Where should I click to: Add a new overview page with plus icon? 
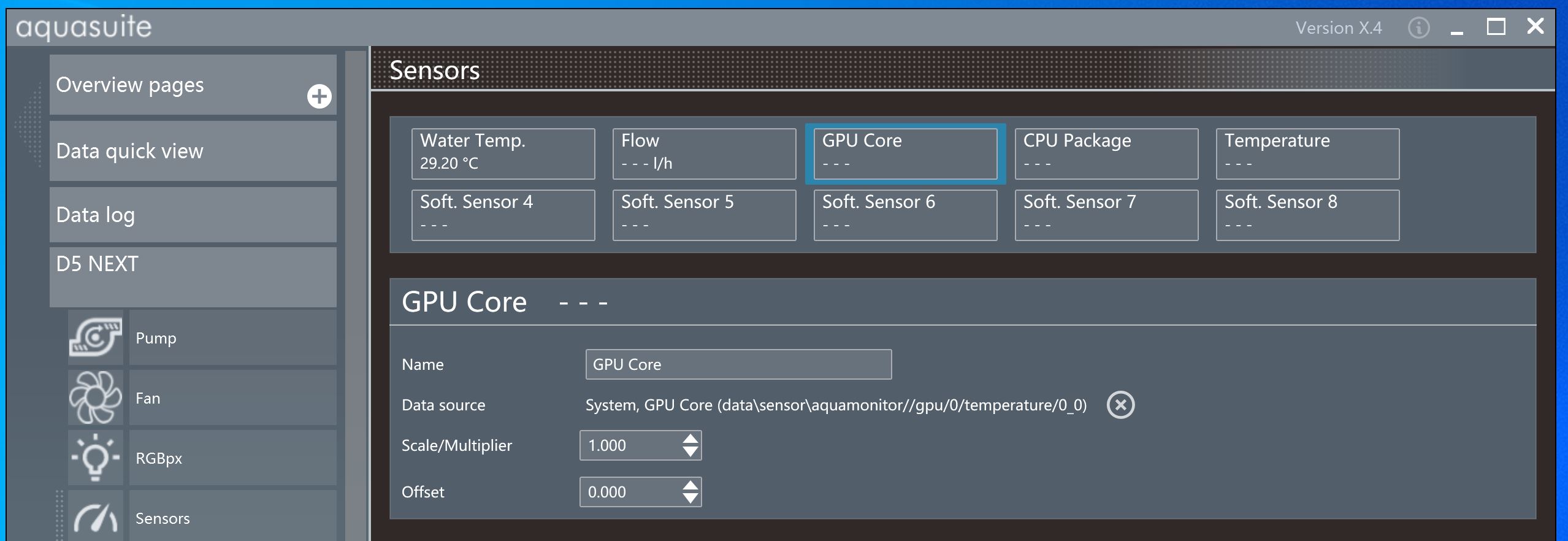tap(319, 96)
